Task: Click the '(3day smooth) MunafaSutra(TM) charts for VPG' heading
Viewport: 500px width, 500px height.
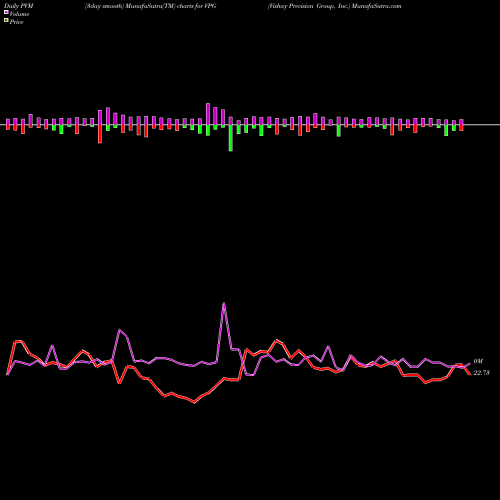Action: pyautogui.click(x=150, y=6)
